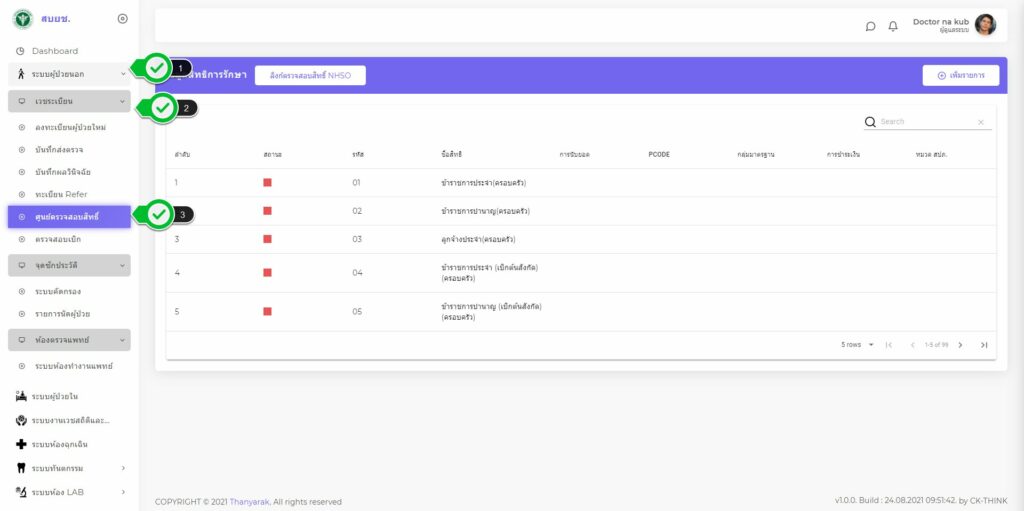The width and height of the screenshot is (1024, 511).
Task: Collapse the เวชระเบียน sidebar section
Action: (122, 101)
